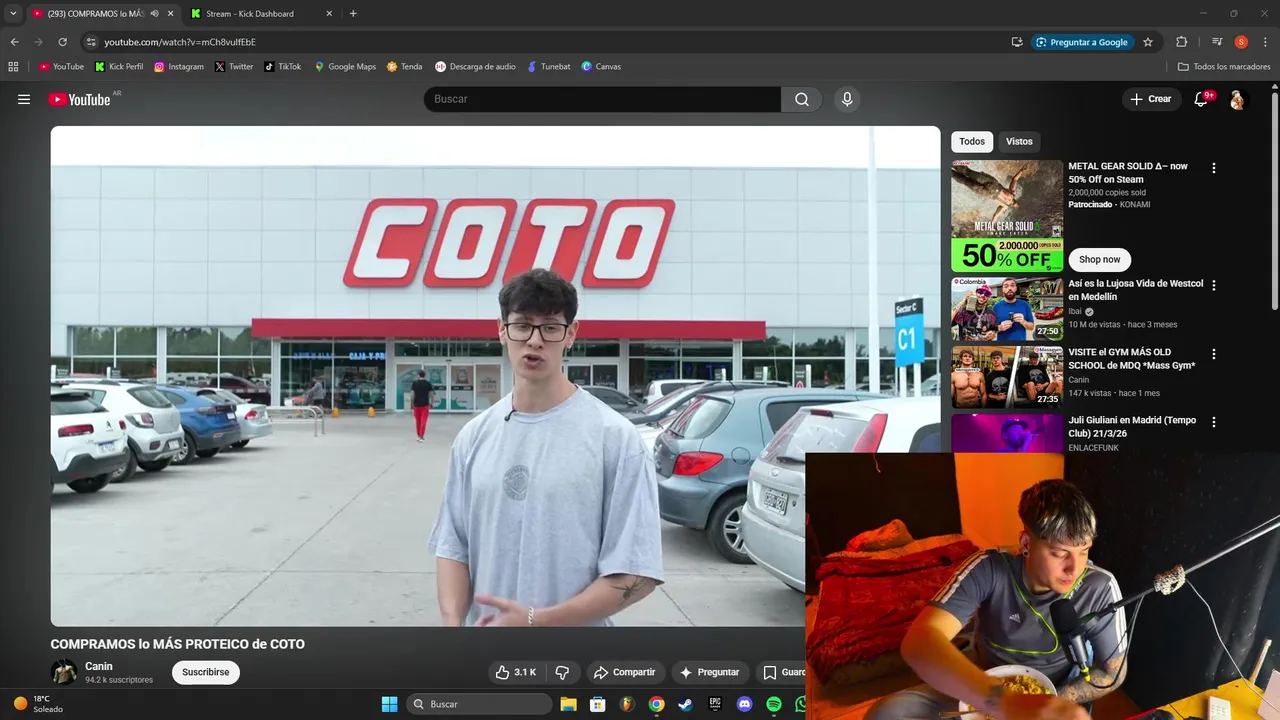
Task: Click the Crear button
Action: pos(1150,99)
